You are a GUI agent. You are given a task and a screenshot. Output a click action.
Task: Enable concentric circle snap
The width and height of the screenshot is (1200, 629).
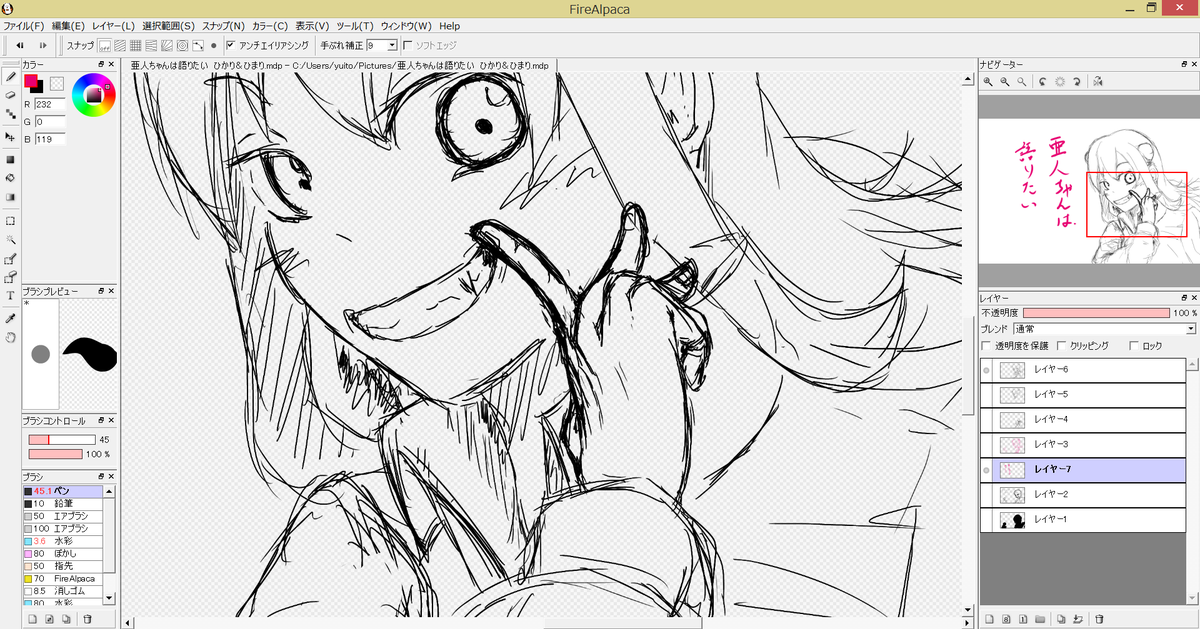[x=183, y=45]
